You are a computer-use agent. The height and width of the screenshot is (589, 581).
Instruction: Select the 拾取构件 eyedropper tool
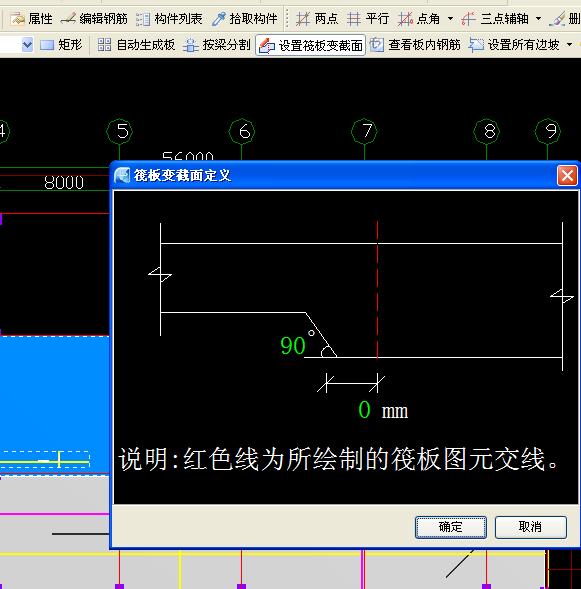(244, 18)
